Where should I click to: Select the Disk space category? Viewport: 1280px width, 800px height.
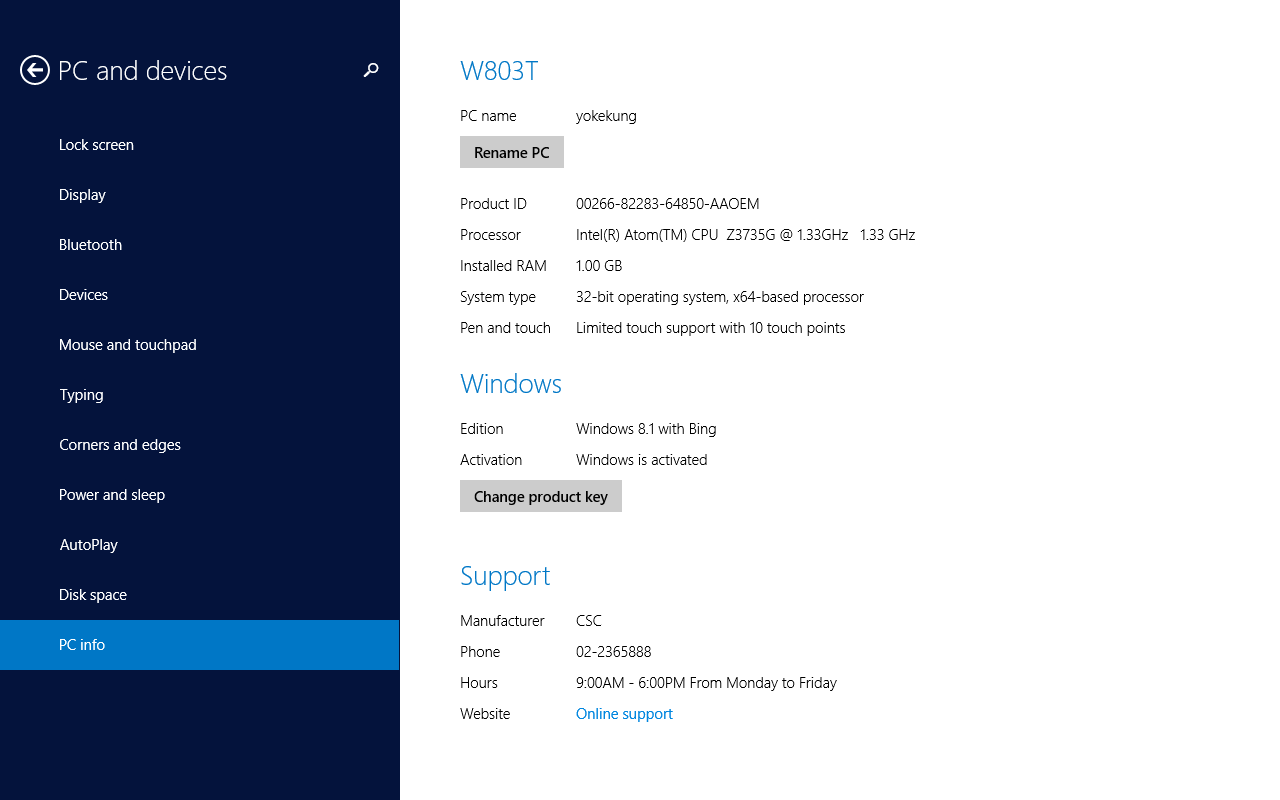click(x=199, y=595)
